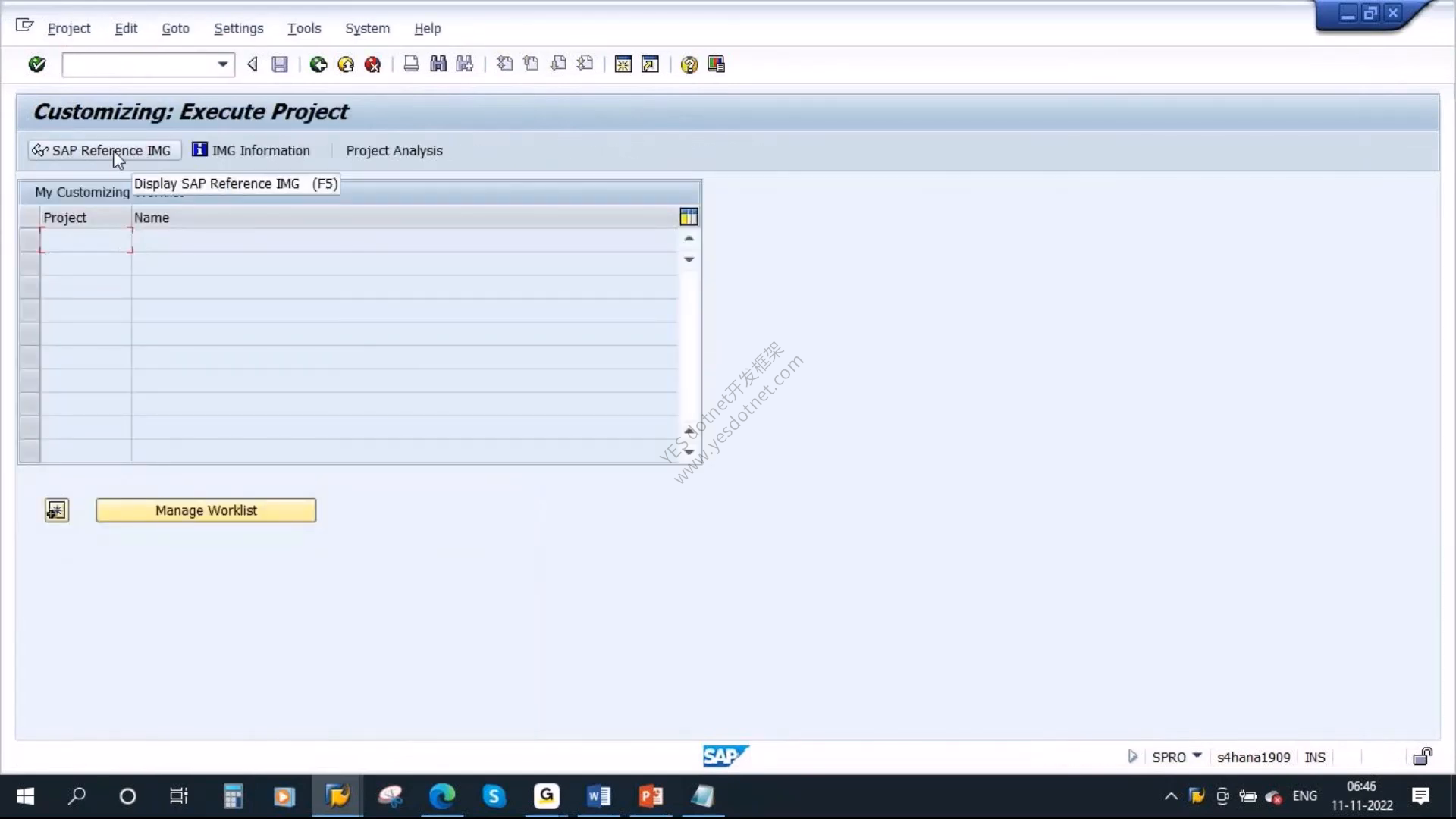The image size is (1456, 819).
Task: Open the Tools menu
Action: click(304, 28)
